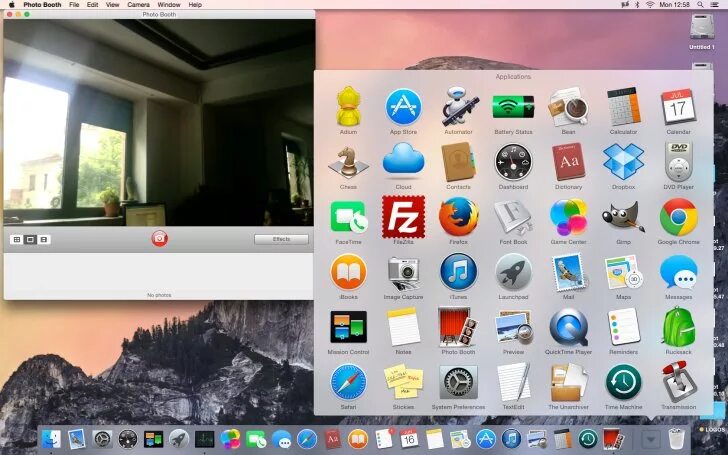Screen dimensions: 728x455
Task: Launch FileZilla app
Action: click(x=403, y=217)
